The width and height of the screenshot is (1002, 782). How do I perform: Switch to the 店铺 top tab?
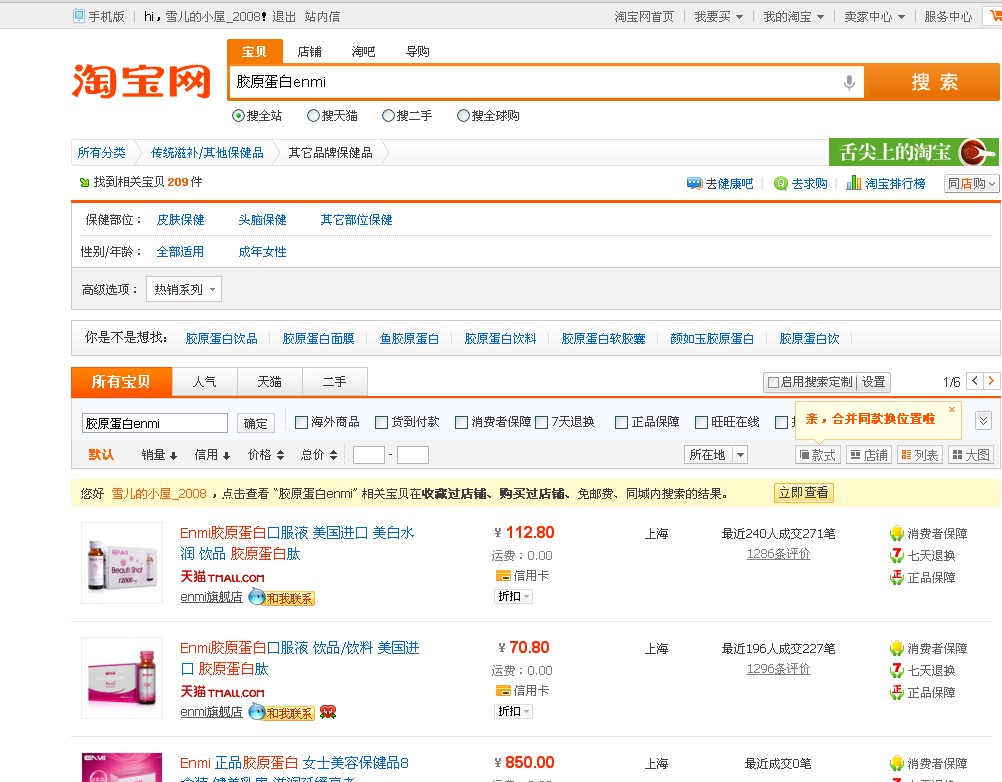(308, 51)
